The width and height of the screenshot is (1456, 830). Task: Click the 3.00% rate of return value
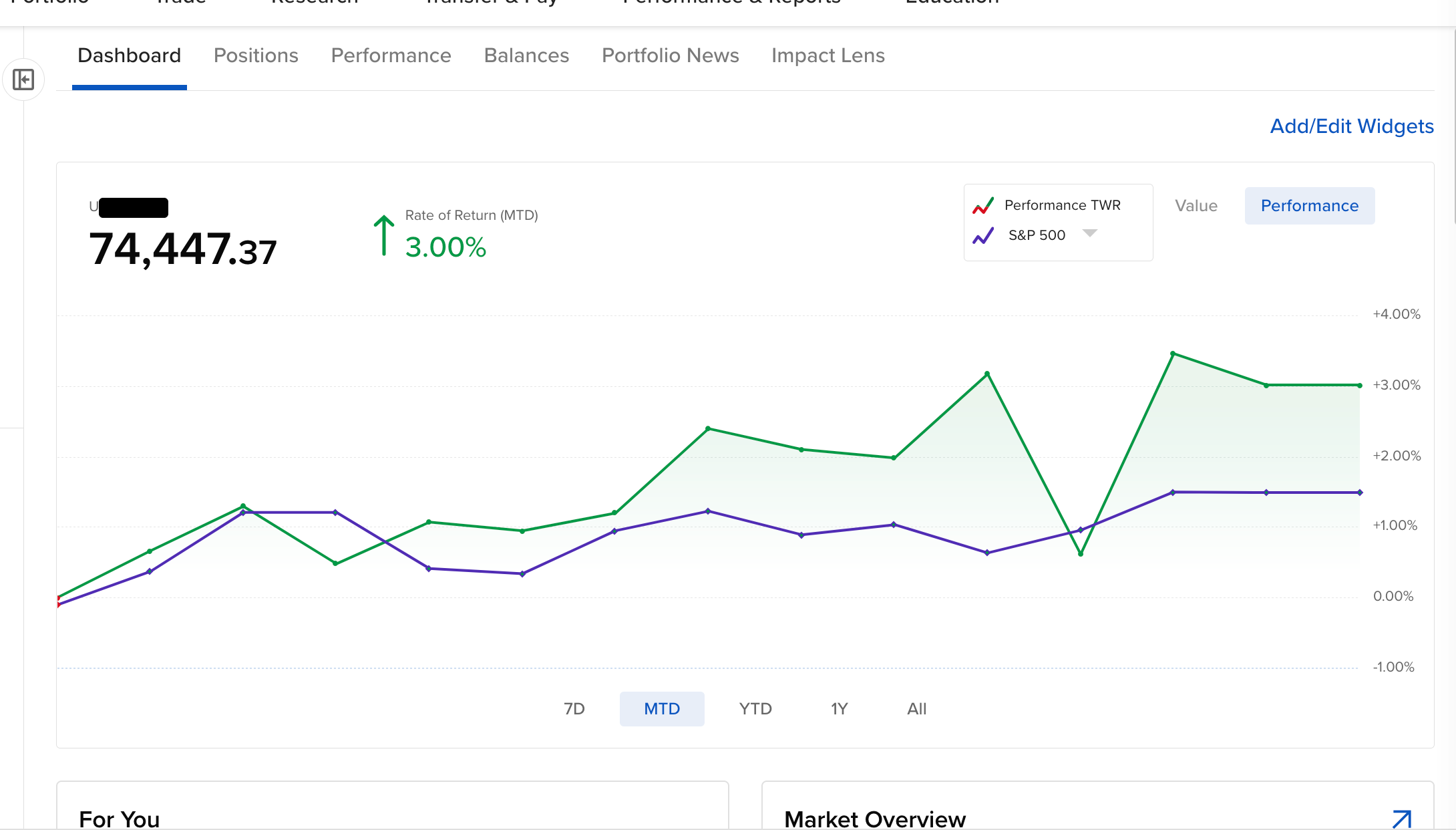pos(446,247)
